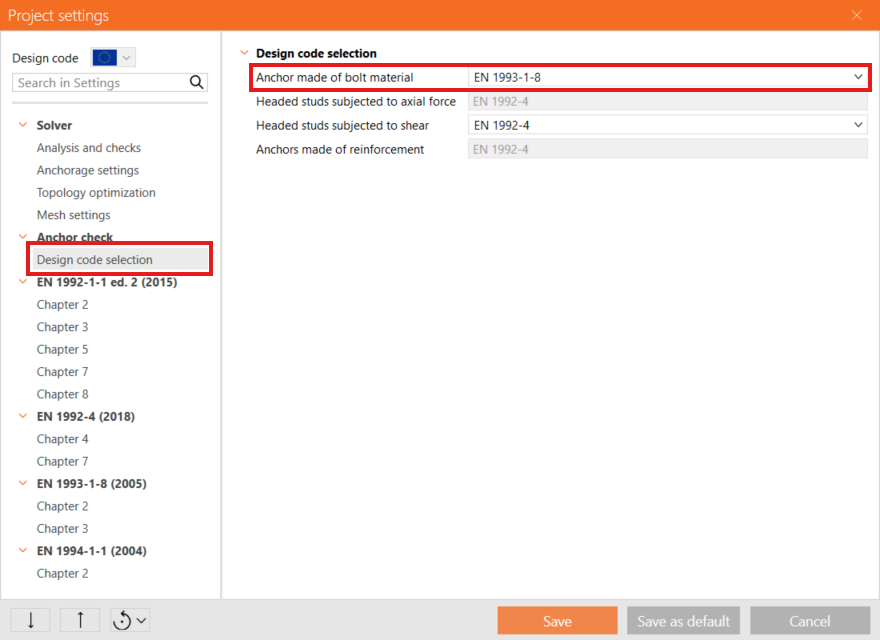Open Mesh settings
The image size is (880, 640).
(74, 215)
